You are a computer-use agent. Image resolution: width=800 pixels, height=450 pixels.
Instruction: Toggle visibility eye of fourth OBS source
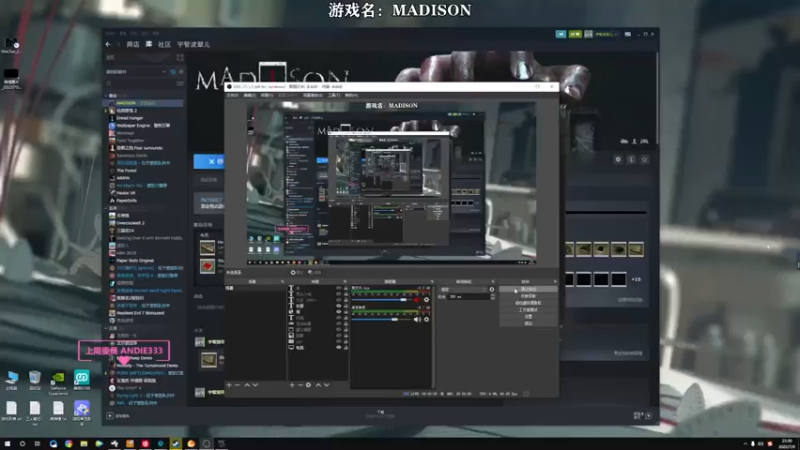coord(338,306)
